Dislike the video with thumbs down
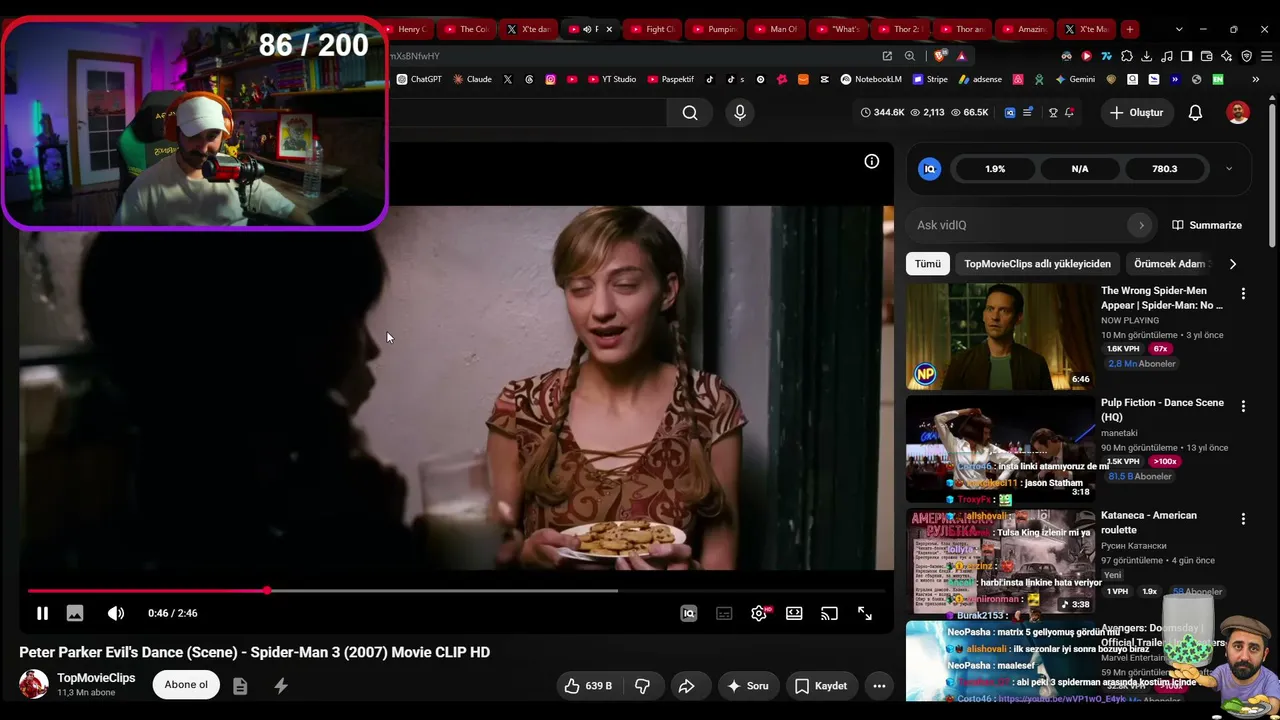The width and height of the screenshot is (1280, 720). (x=643, y=686)
